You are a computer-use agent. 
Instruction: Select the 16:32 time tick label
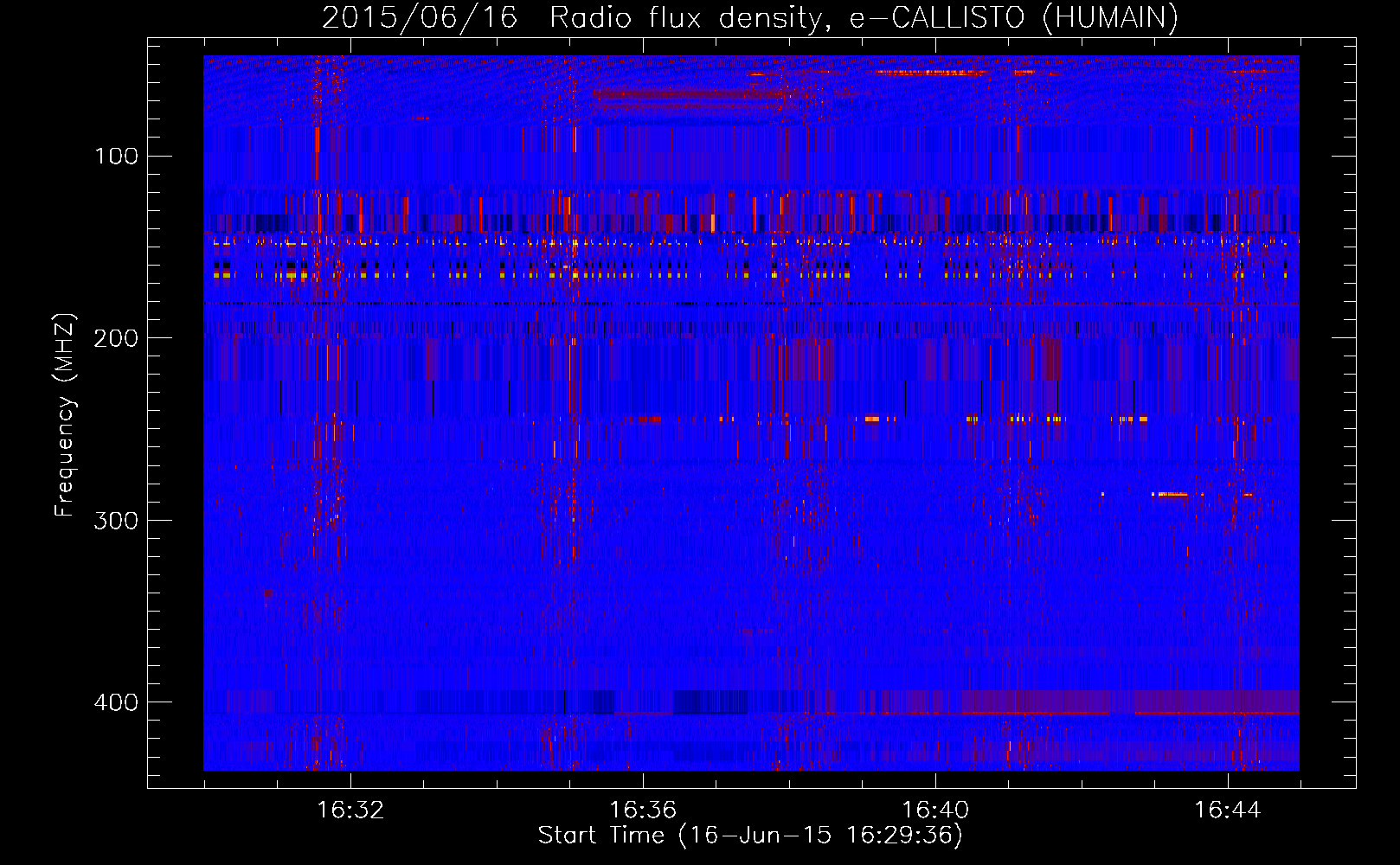click(x=350, y=811)
